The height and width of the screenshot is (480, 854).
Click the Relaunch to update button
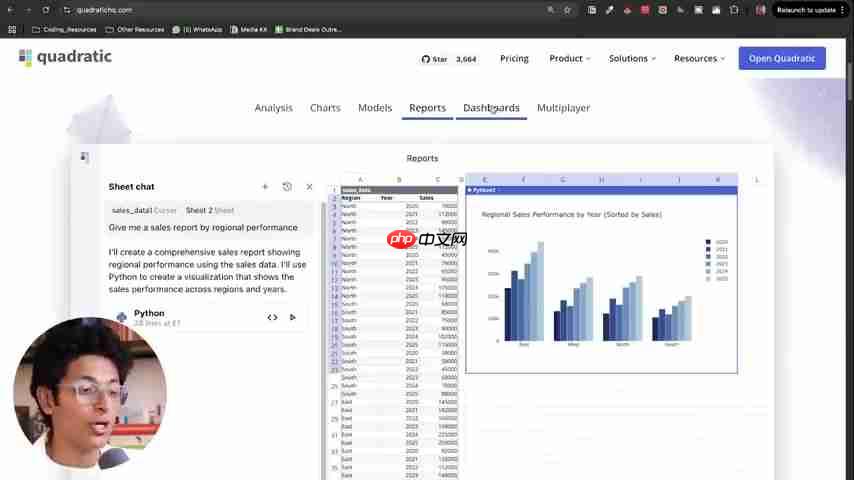click(x=806, y=10)
